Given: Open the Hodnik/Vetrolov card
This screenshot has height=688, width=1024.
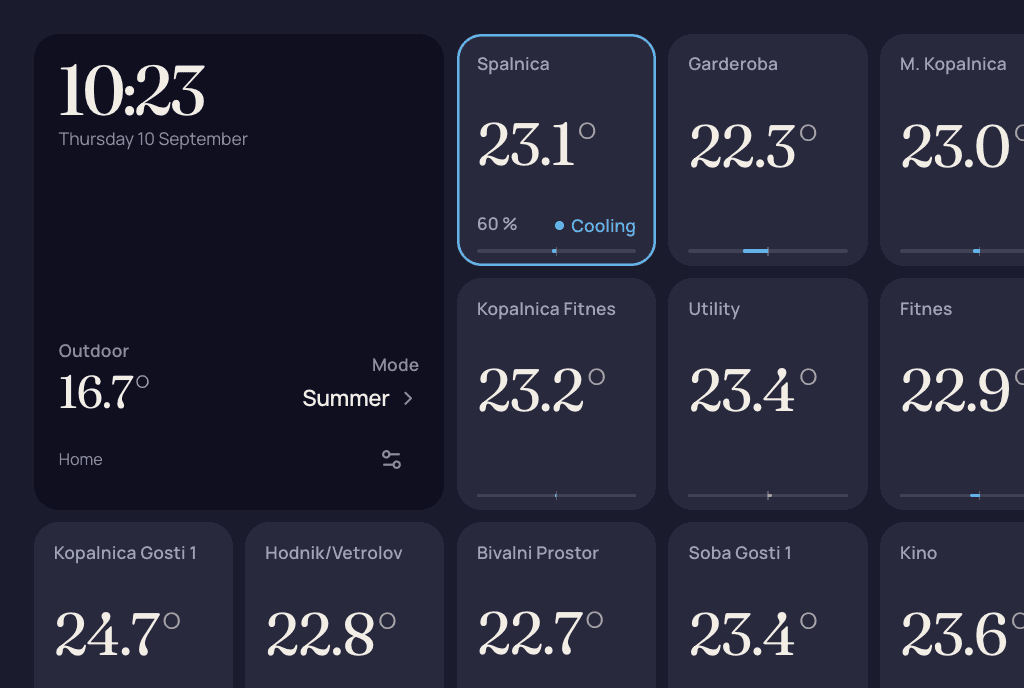Looking at the screenshot, I should [344, 605].
